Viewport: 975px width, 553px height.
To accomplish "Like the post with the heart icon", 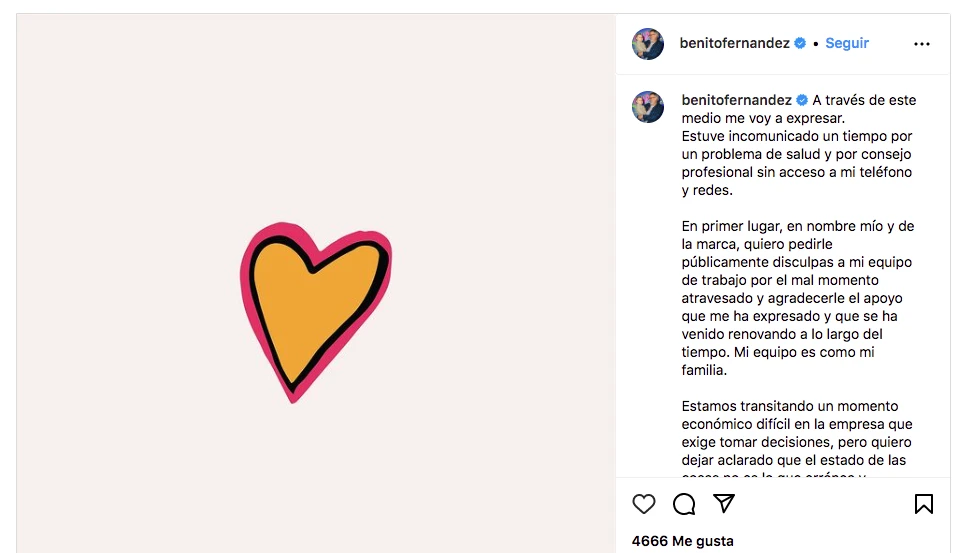I will point(644,504).
